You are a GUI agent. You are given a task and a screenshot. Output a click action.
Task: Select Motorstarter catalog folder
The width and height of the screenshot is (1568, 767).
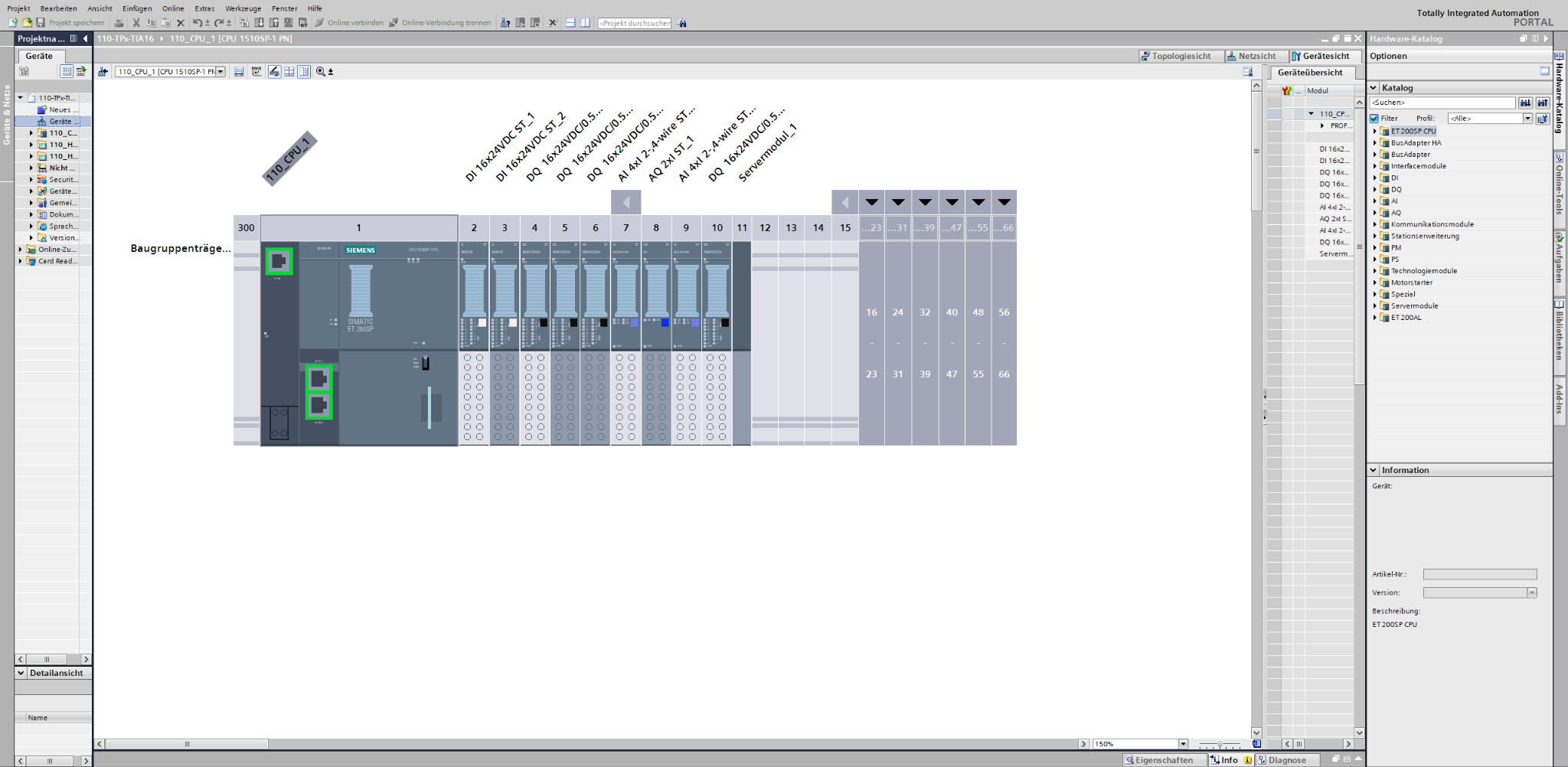pos(1411,282)
